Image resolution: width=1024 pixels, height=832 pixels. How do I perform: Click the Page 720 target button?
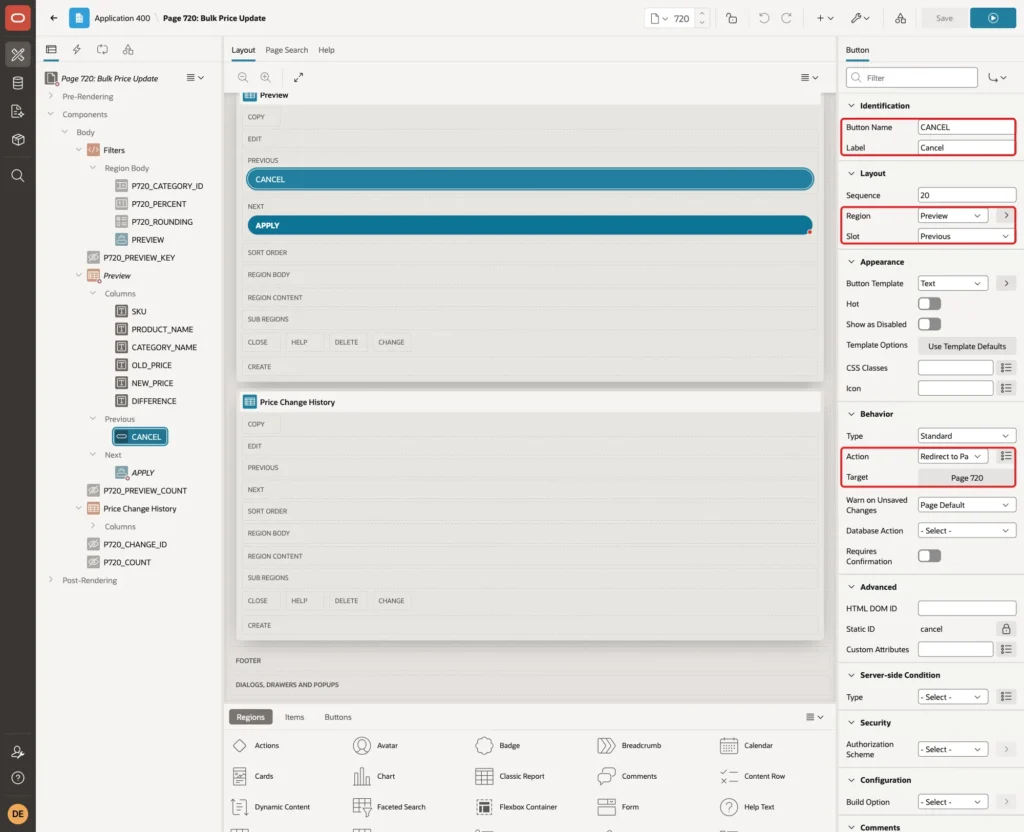click(967, 478)
